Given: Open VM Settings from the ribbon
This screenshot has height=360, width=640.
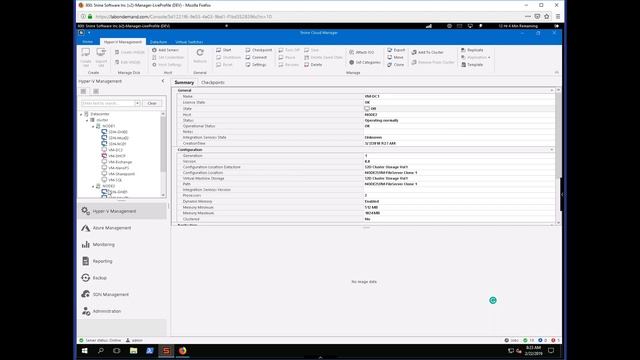Looking at the screenshot, I should 256,64.
